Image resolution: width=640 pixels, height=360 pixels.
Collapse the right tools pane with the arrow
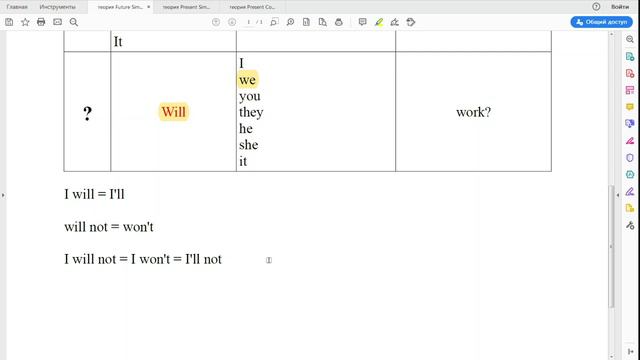coord(618,195)
